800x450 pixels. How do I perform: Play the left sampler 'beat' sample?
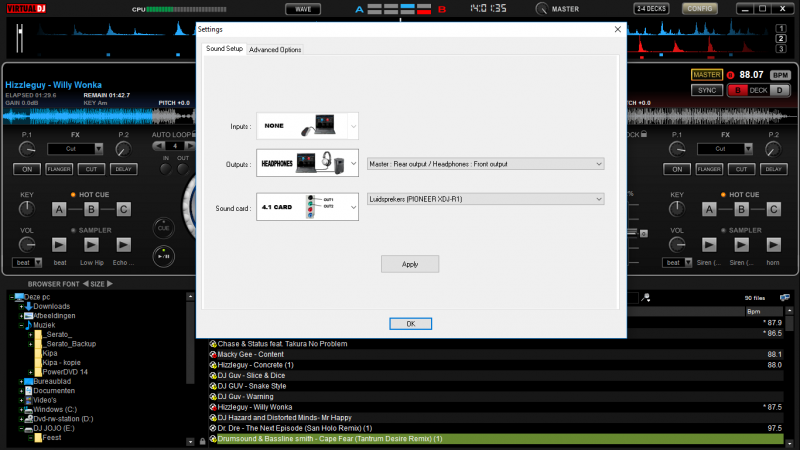(59, 245)
